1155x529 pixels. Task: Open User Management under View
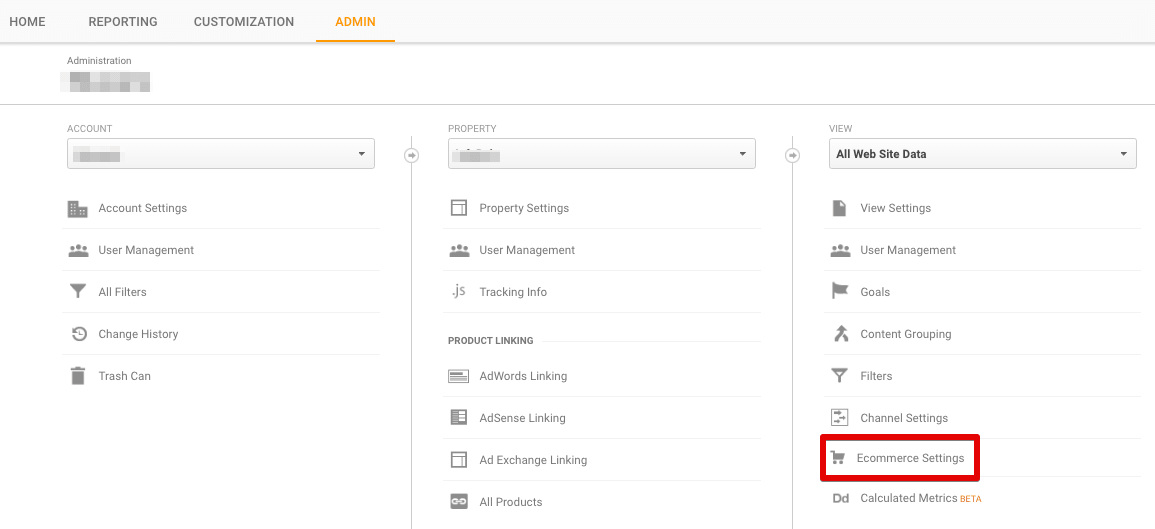(908, 251)
